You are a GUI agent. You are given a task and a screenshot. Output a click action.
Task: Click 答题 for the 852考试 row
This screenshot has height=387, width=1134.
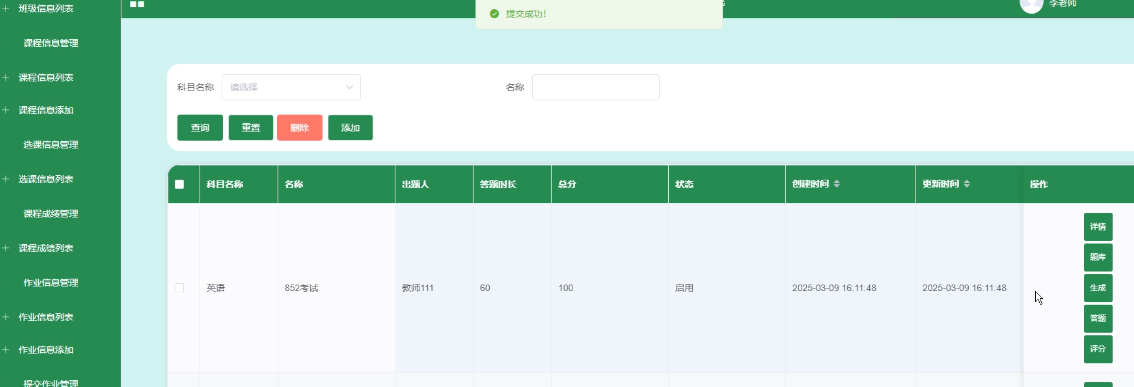pos(1098,318)
